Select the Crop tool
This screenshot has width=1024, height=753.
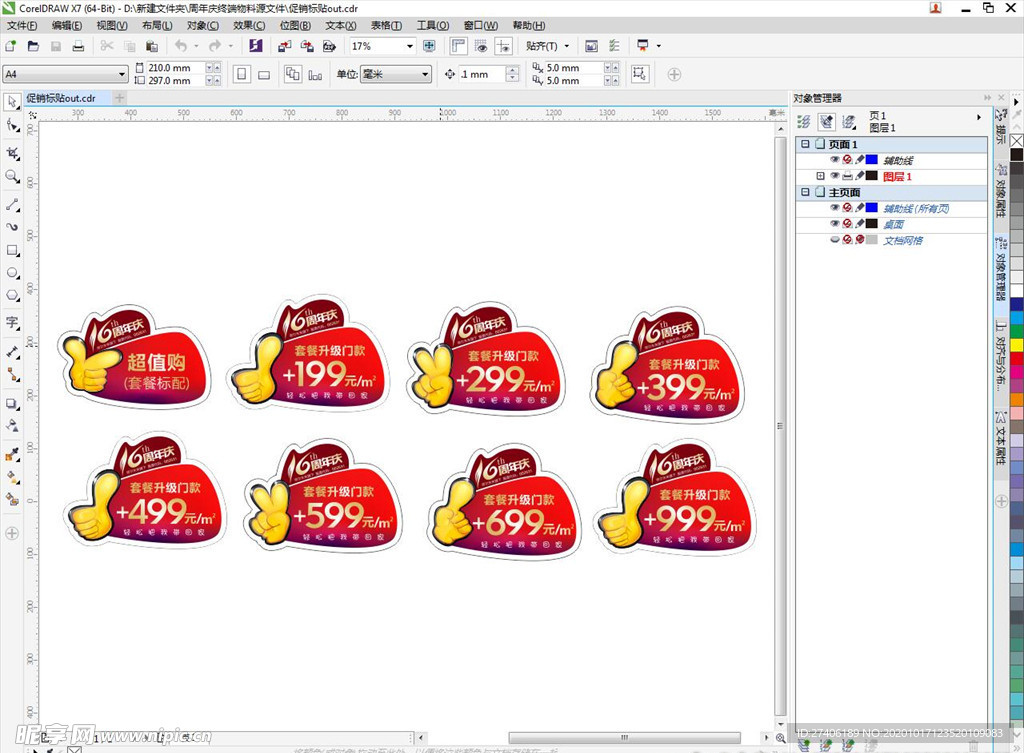coord(12,153)
